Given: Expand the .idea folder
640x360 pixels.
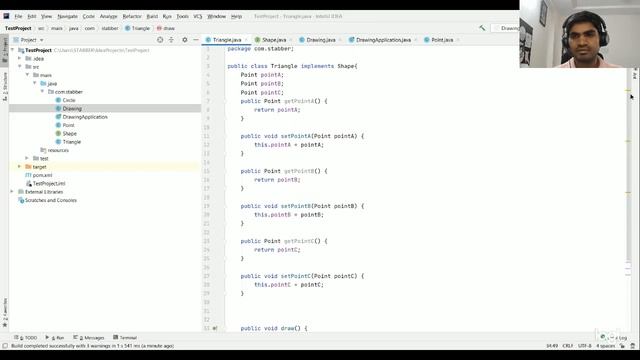Looking at the screenshot, I should [20, 58].
